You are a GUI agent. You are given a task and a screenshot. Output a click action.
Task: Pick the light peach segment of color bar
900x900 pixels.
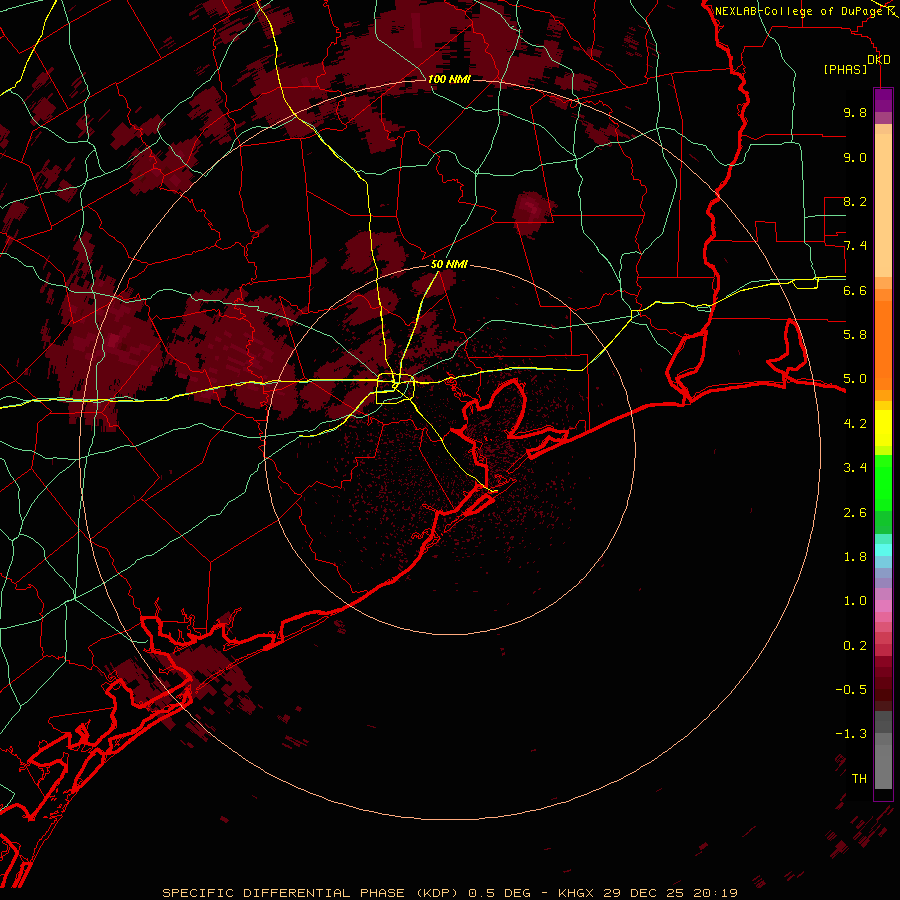click(x=883, y=207)
